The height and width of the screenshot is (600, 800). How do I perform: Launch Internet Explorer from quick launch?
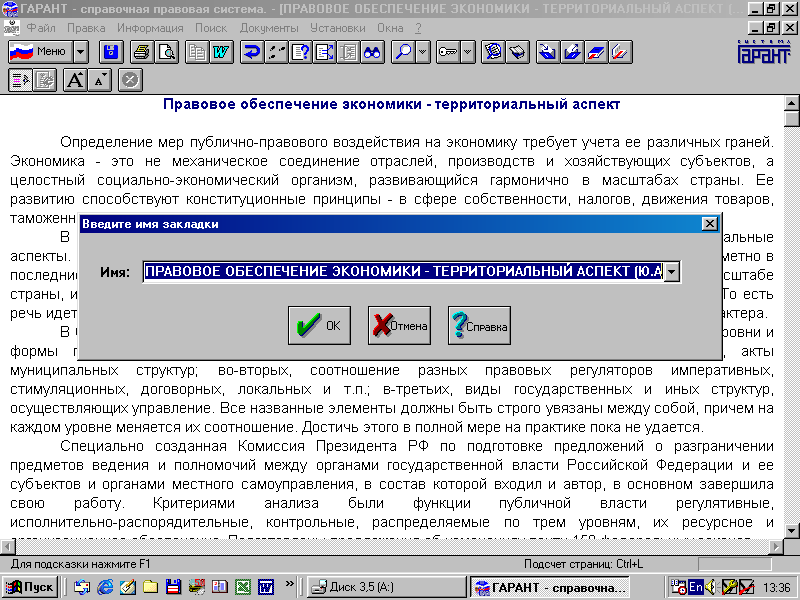click(105, 587)
